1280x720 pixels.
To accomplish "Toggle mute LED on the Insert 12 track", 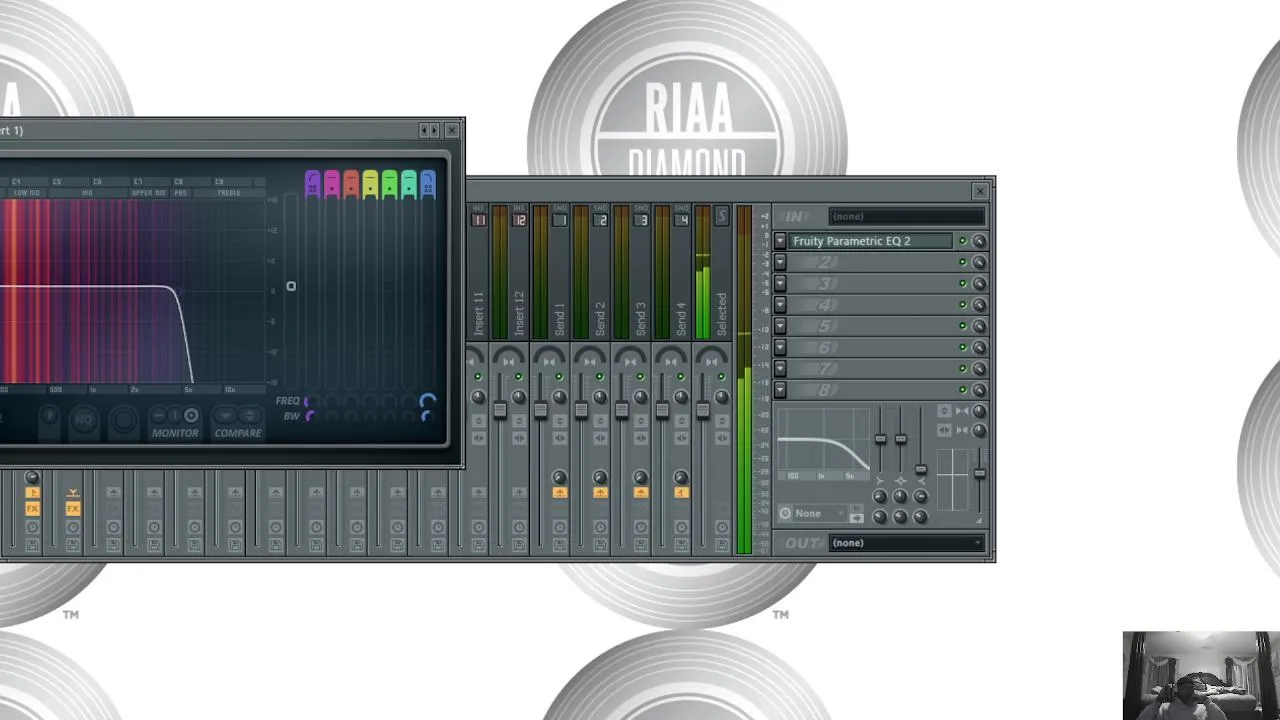I will 518,377.
